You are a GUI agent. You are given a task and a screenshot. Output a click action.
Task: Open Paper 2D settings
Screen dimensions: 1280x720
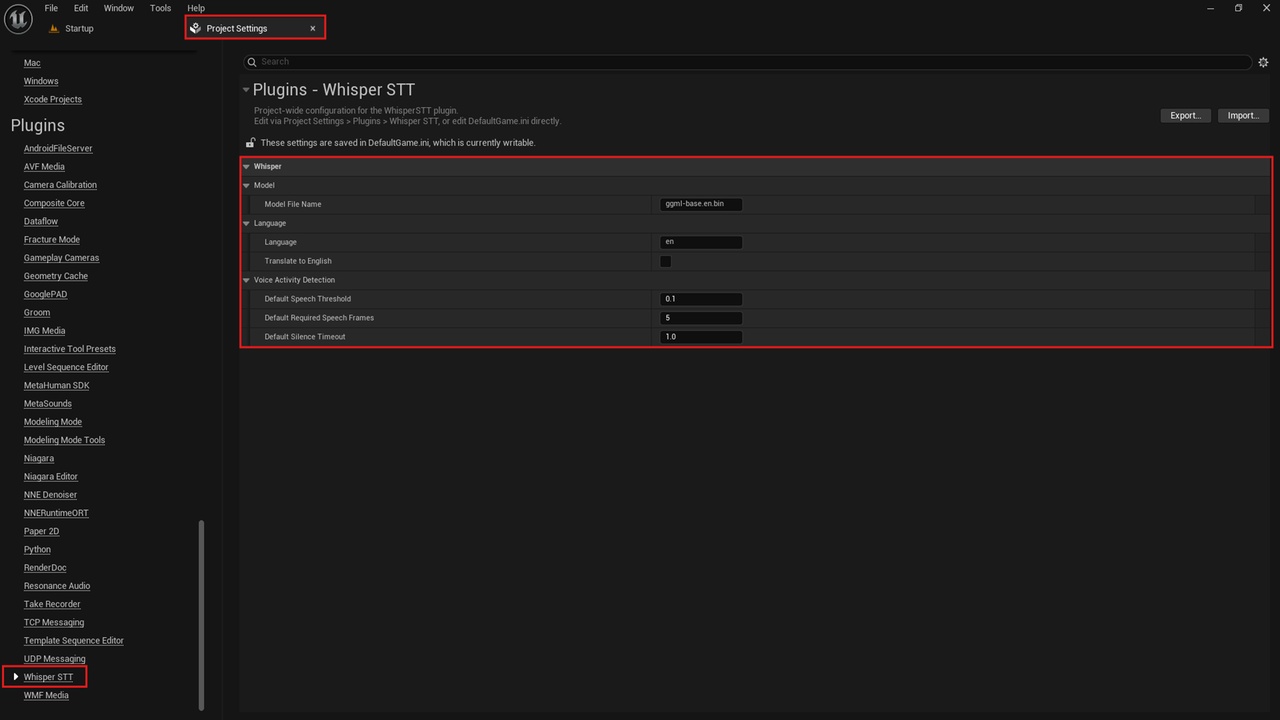pyautogui.click(x=42, y=532)
